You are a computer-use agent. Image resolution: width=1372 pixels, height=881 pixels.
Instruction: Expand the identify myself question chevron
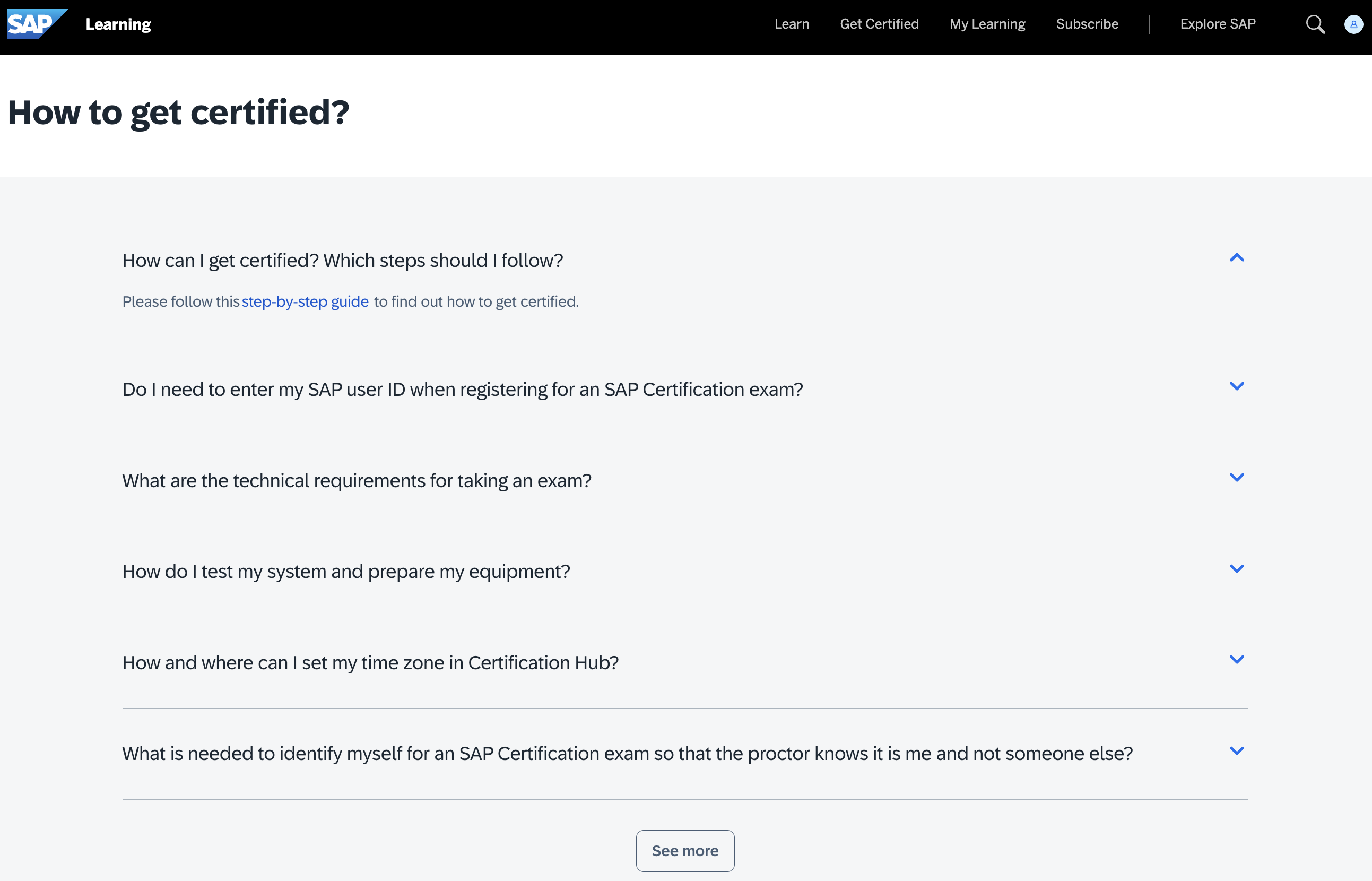click(x=1237, y=750)
